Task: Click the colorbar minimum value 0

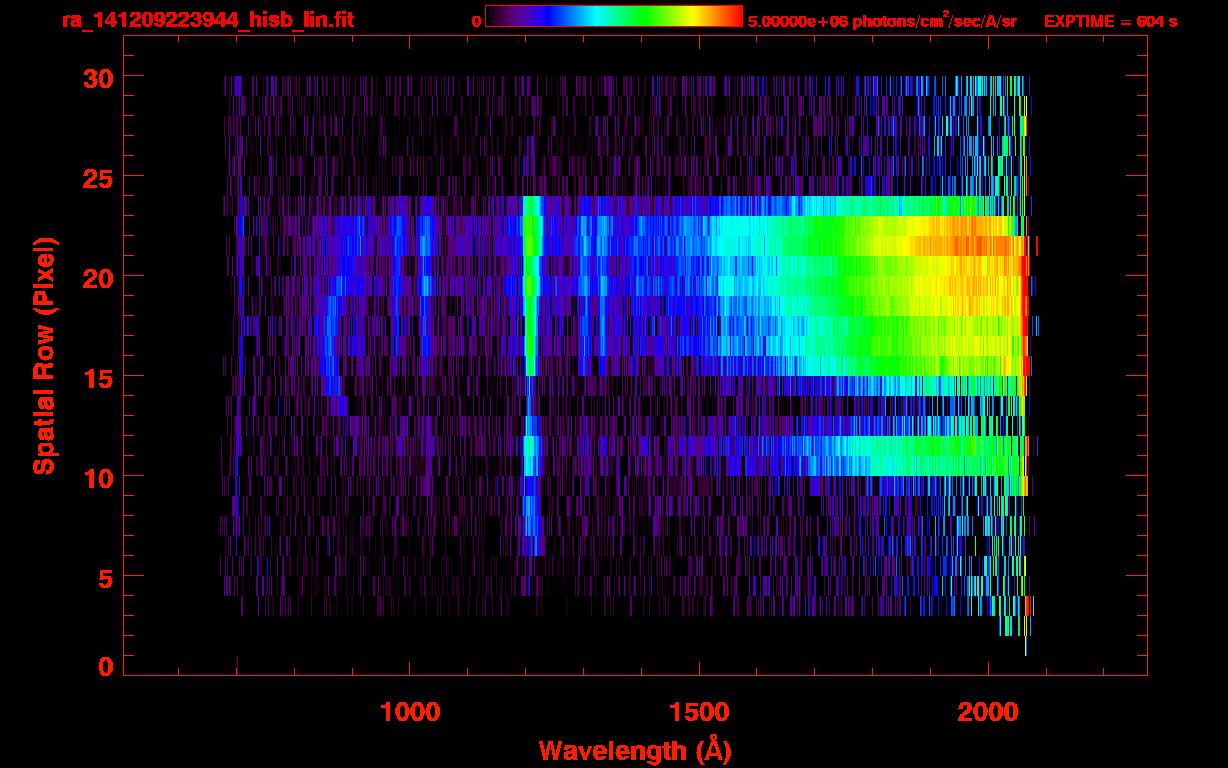Action: [477, 21]
